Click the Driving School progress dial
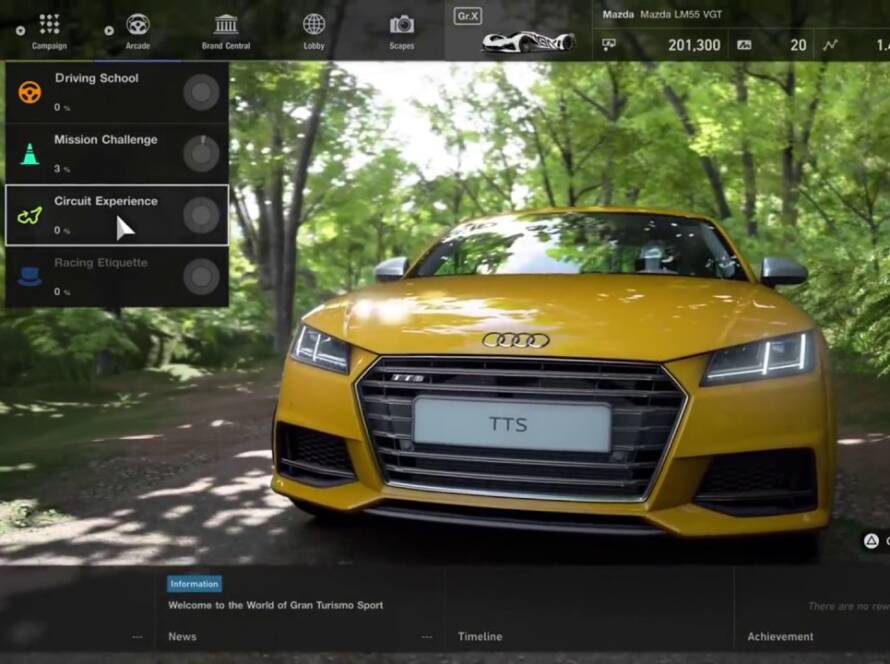 click(x=201, y=93)
